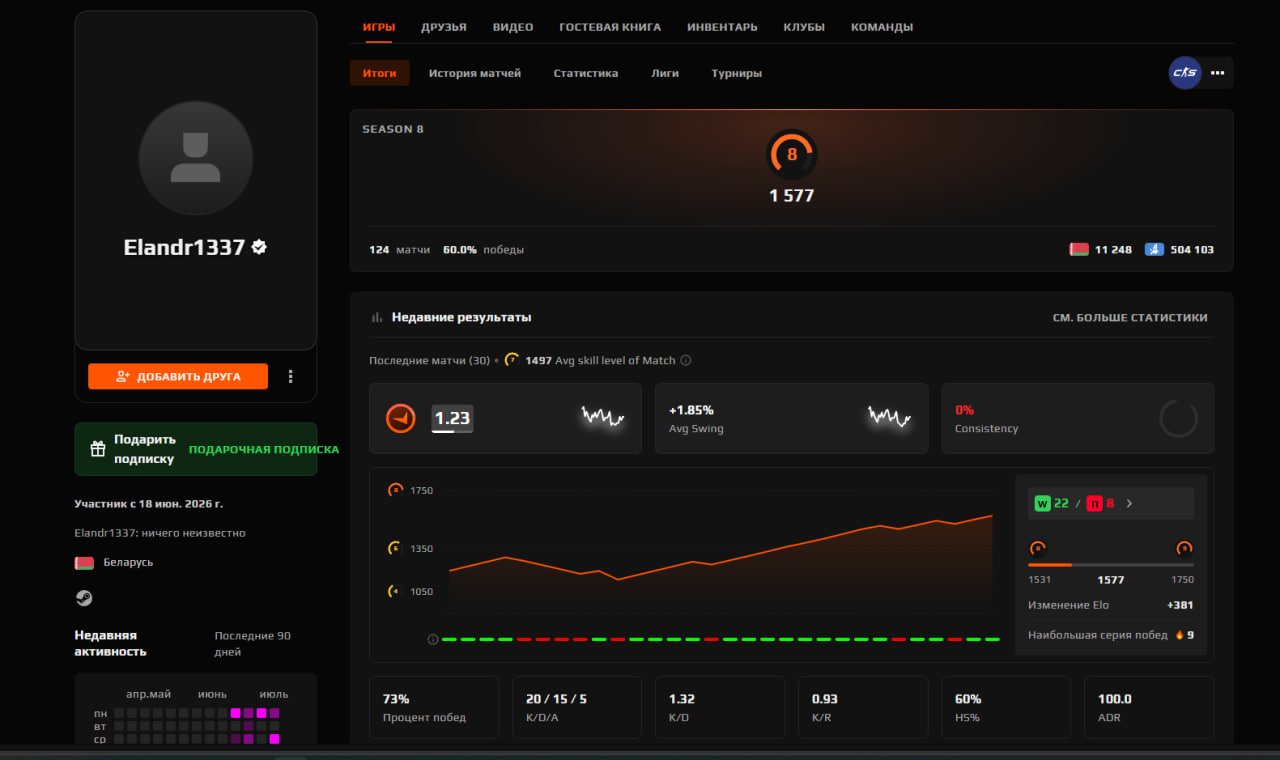Image resolution: width=1280 pixels, height=760 pixels.
Task: Click the 504 103 region rank
Action: [1192, 249]
